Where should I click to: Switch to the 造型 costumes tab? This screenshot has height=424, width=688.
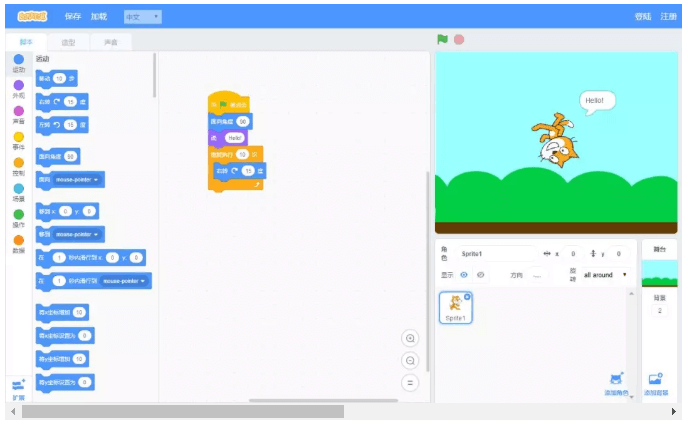click(68, 42)
